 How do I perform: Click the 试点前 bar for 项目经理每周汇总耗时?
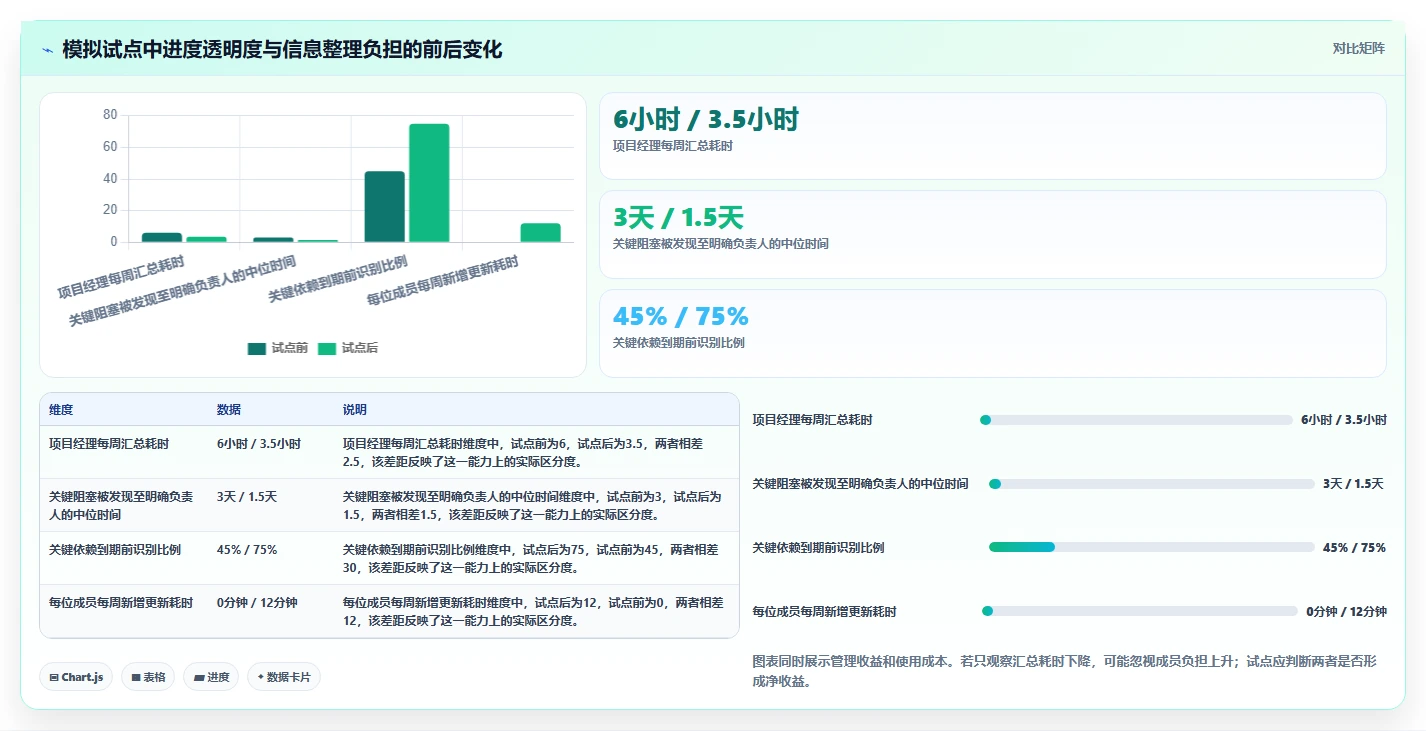pyautogui.click(x=162, y=237)
